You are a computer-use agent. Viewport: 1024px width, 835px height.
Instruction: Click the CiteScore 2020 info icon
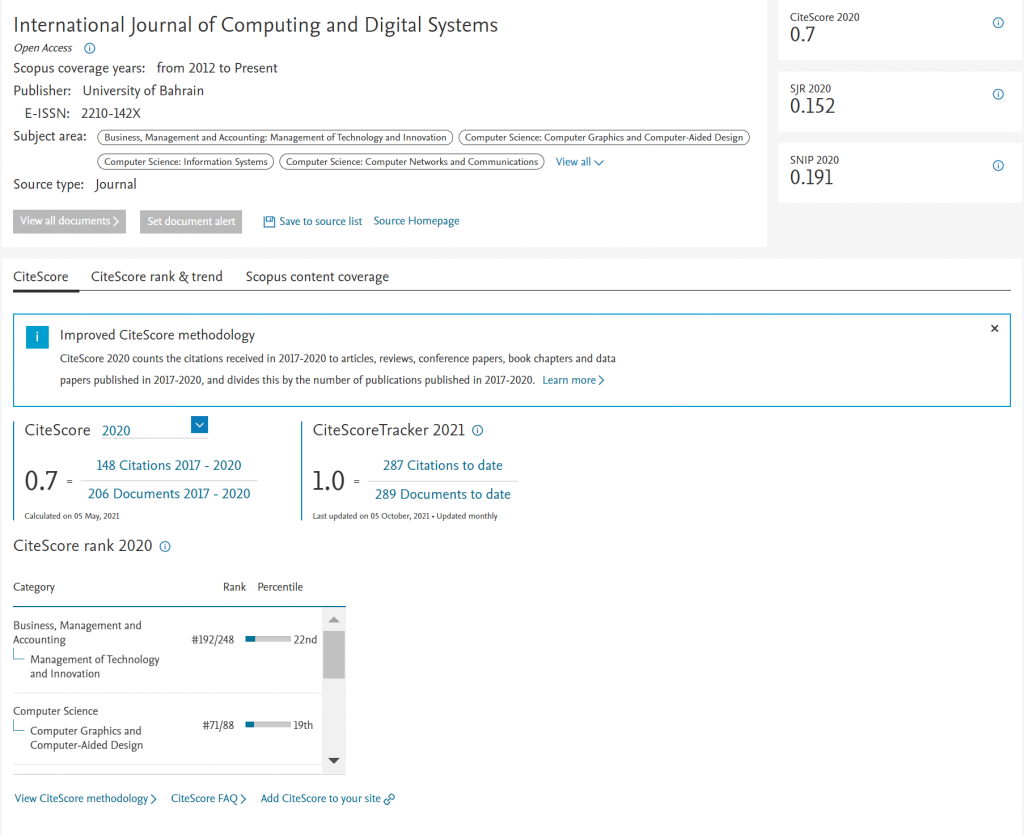pyautogui.click(x=997, y=23)
